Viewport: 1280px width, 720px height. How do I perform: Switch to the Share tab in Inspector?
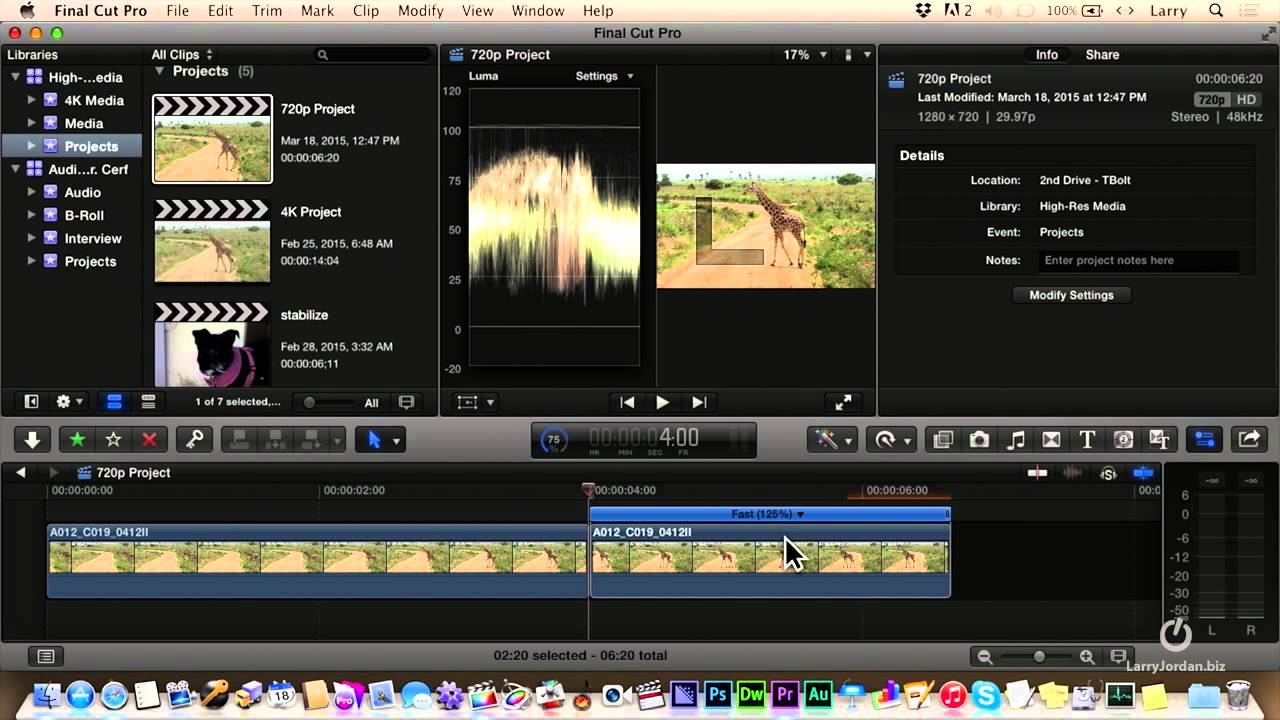coord(1102,55)
